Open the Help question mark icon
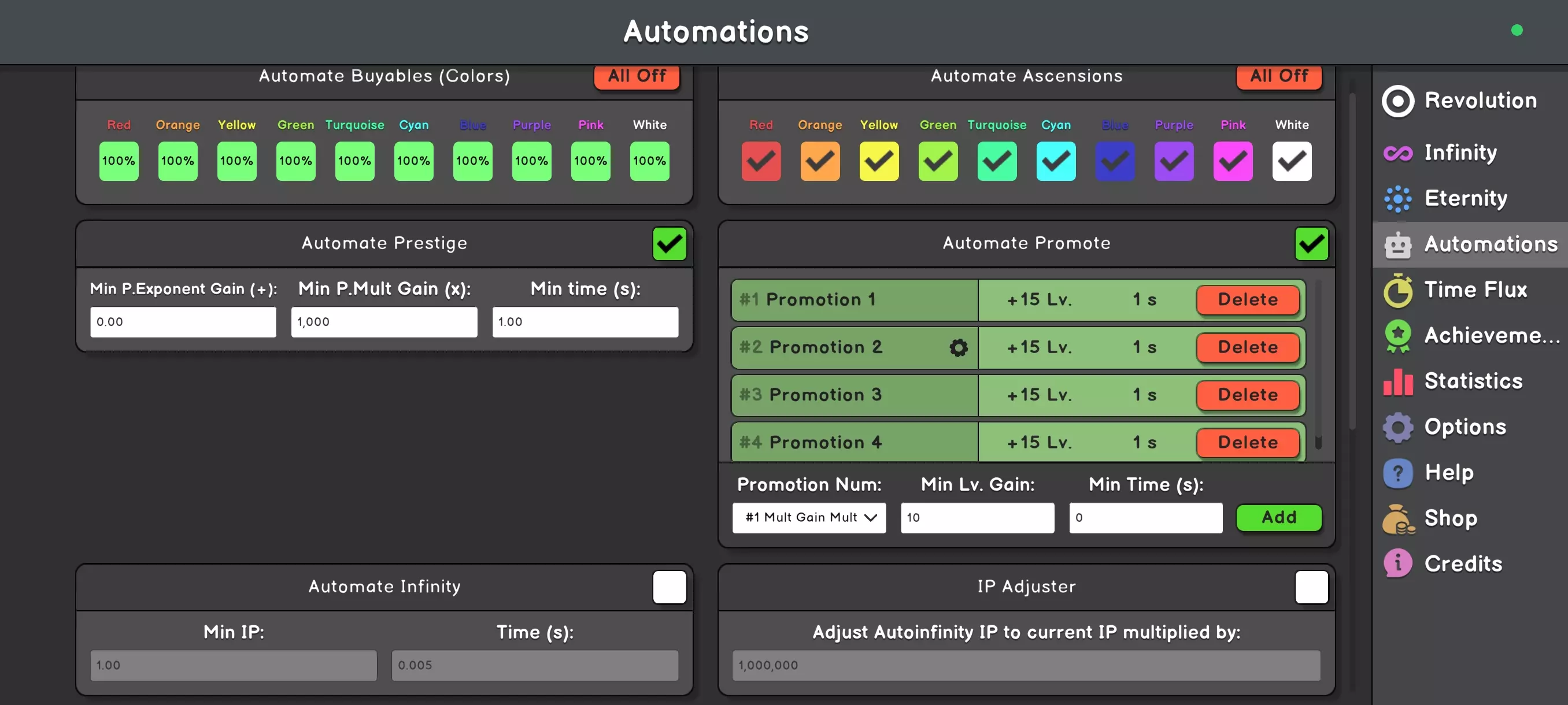Screen dimensions: 1568x705 coord(1397,473)
